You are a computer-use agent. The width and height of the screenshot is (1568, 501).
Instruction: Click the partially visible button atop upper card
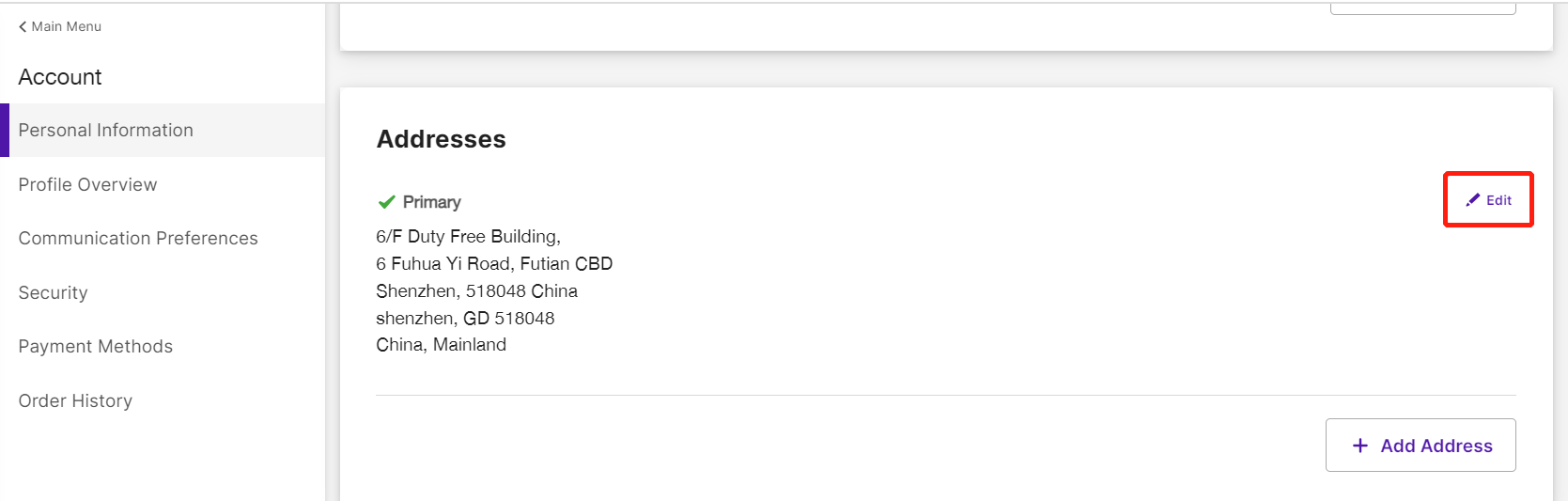tap(1422, 8)
